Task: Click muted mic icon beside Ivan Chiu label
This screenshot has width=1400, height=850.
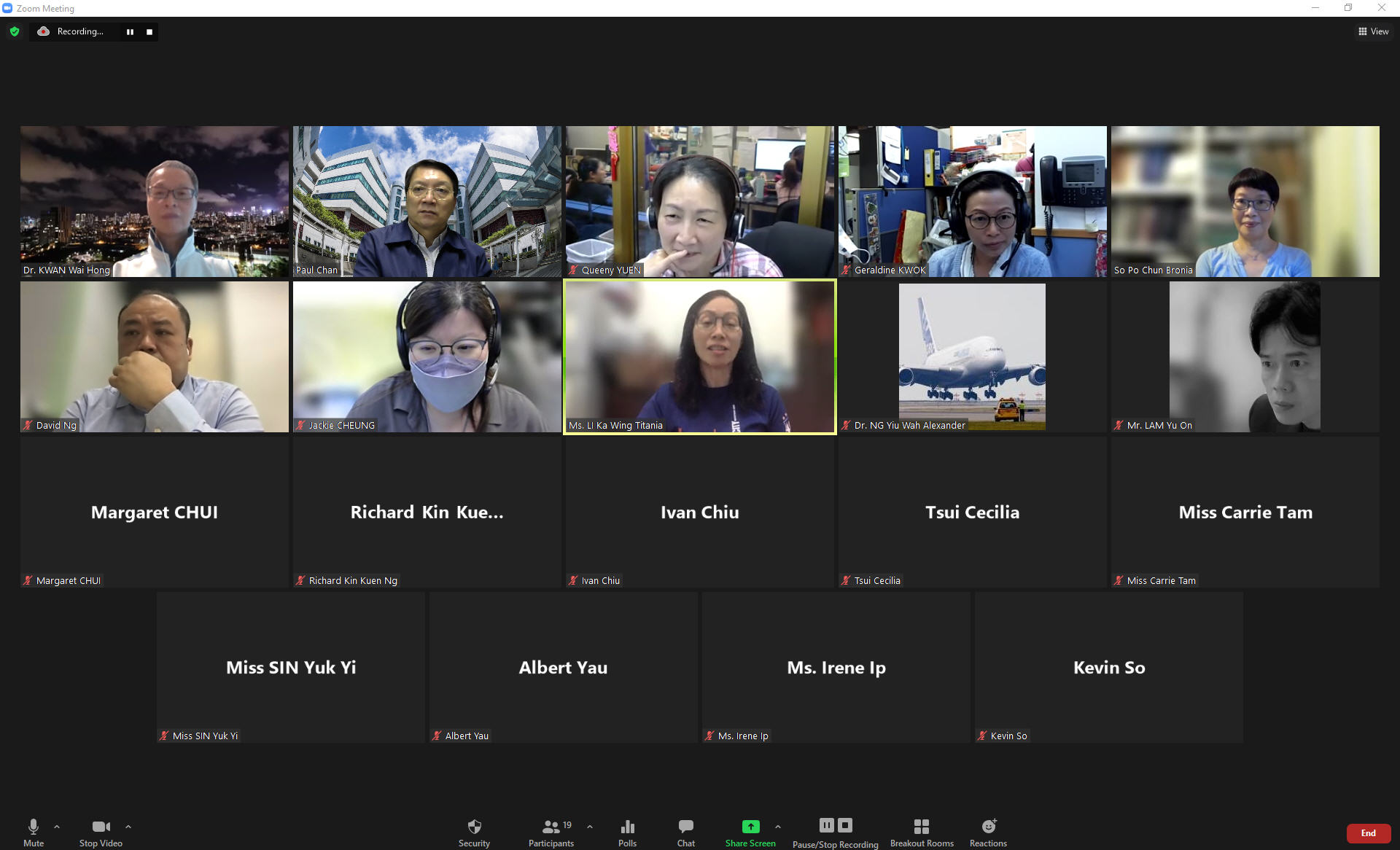Action: (573, 580)
